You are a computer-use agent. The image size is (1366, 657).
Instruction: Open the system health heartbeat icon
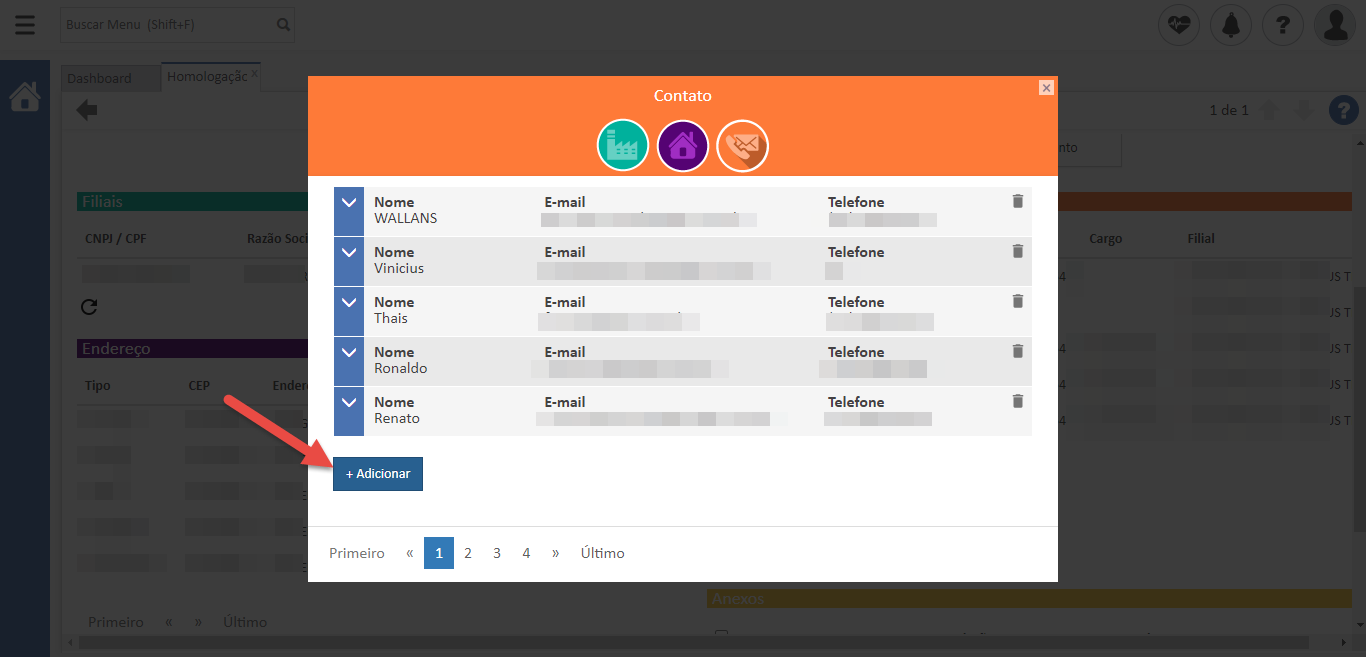tap(1178, 25)
